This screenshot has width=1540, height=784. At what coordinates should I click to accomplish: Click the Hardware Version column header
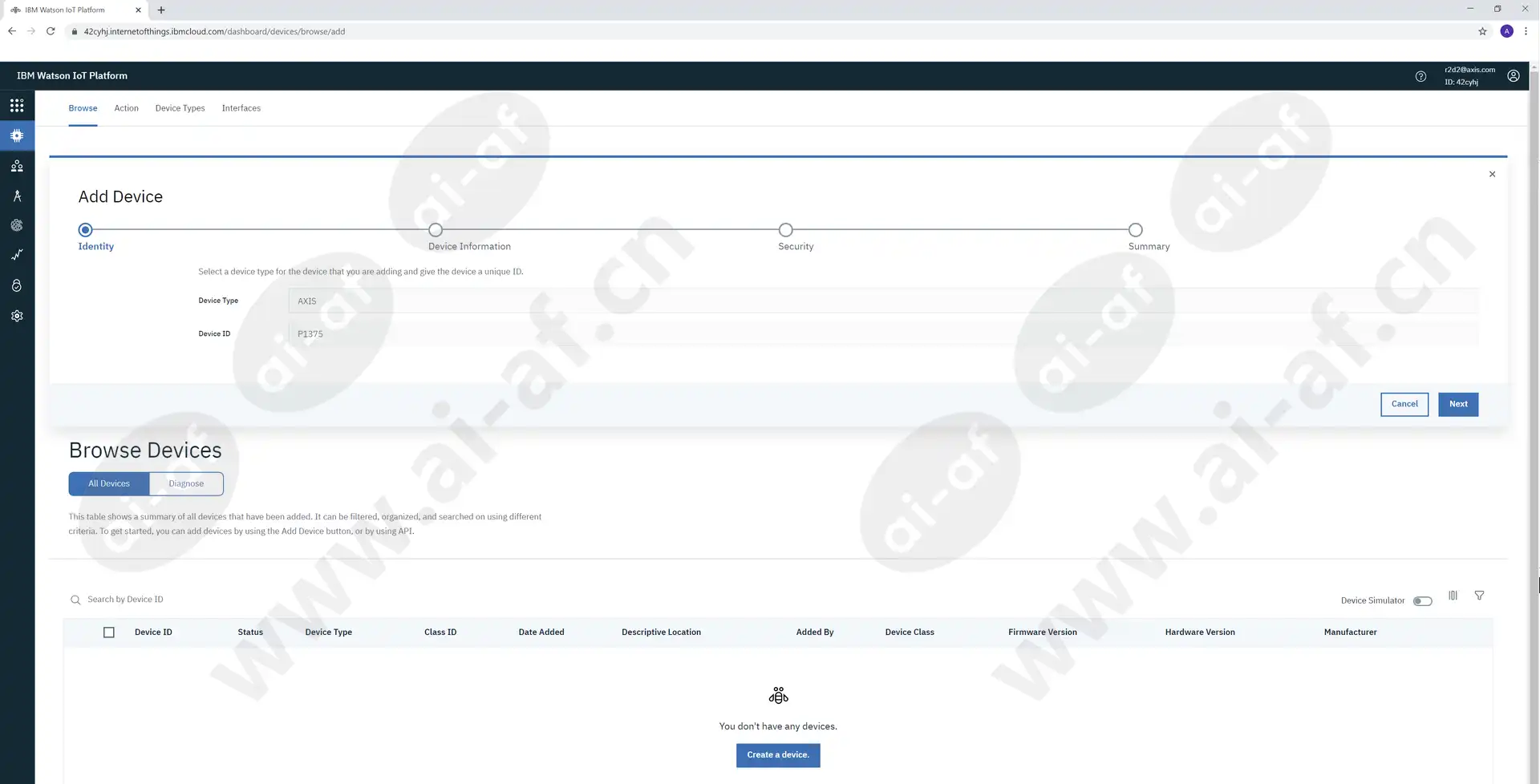[1199, 632]
